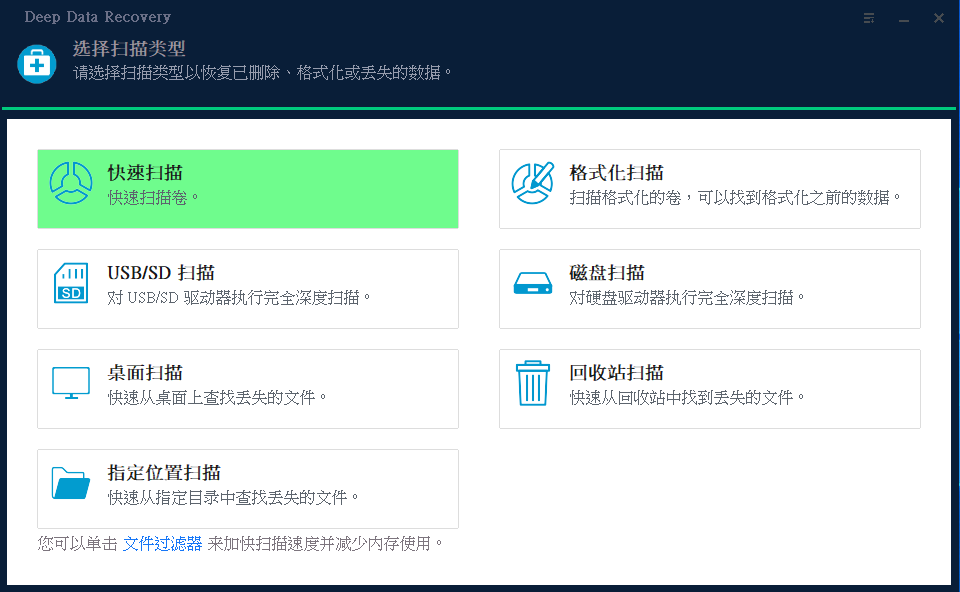This screenshot has height=592, width=960.
Task: Click the Quick Scan (快速扫描) pie icon
Action: 71,183
